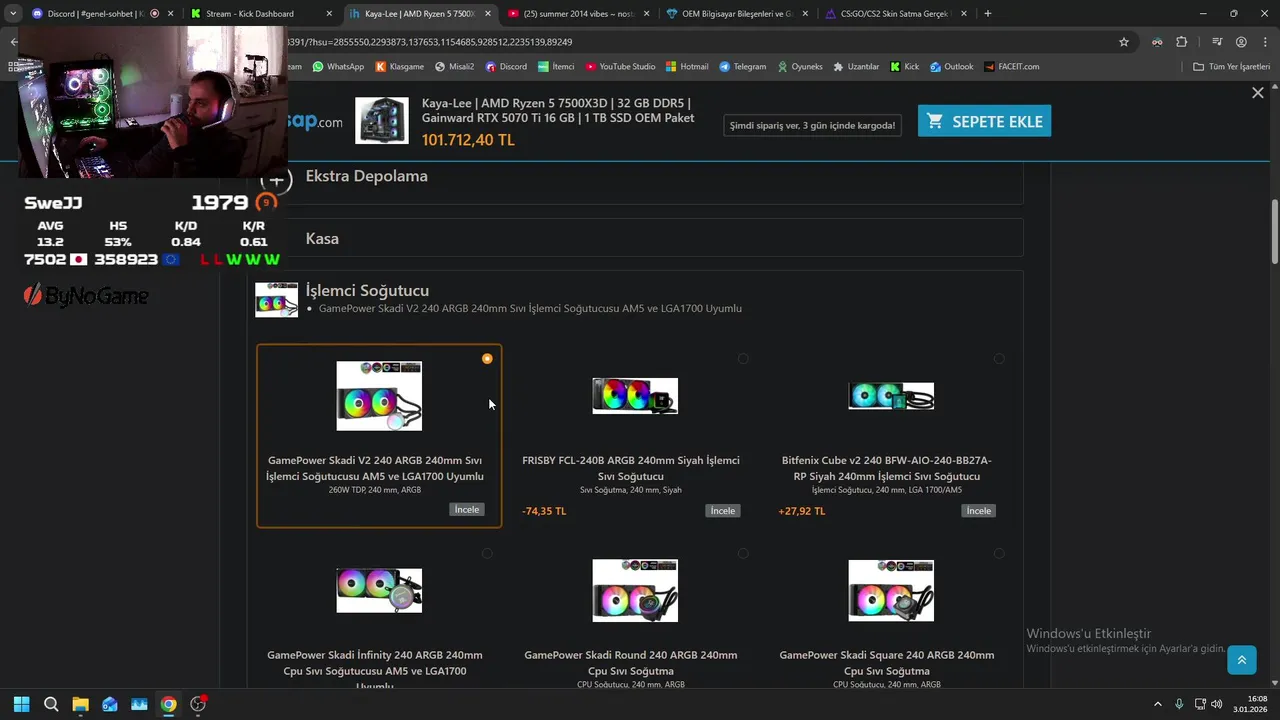The image size is (1280, 720).
Task: Select the GamePower Skadi Square 240 radio button
Action: 999,553
